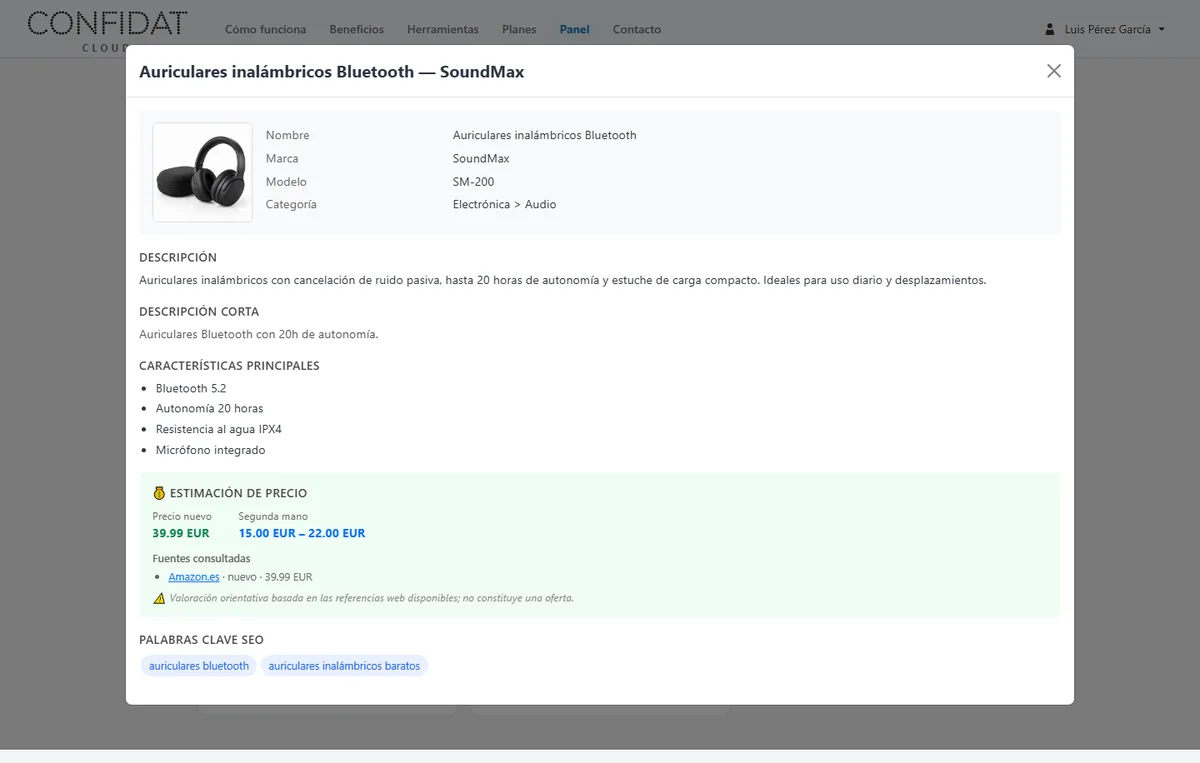Select the 'auriculares bluetooth' keyword tag

(199, 666)
